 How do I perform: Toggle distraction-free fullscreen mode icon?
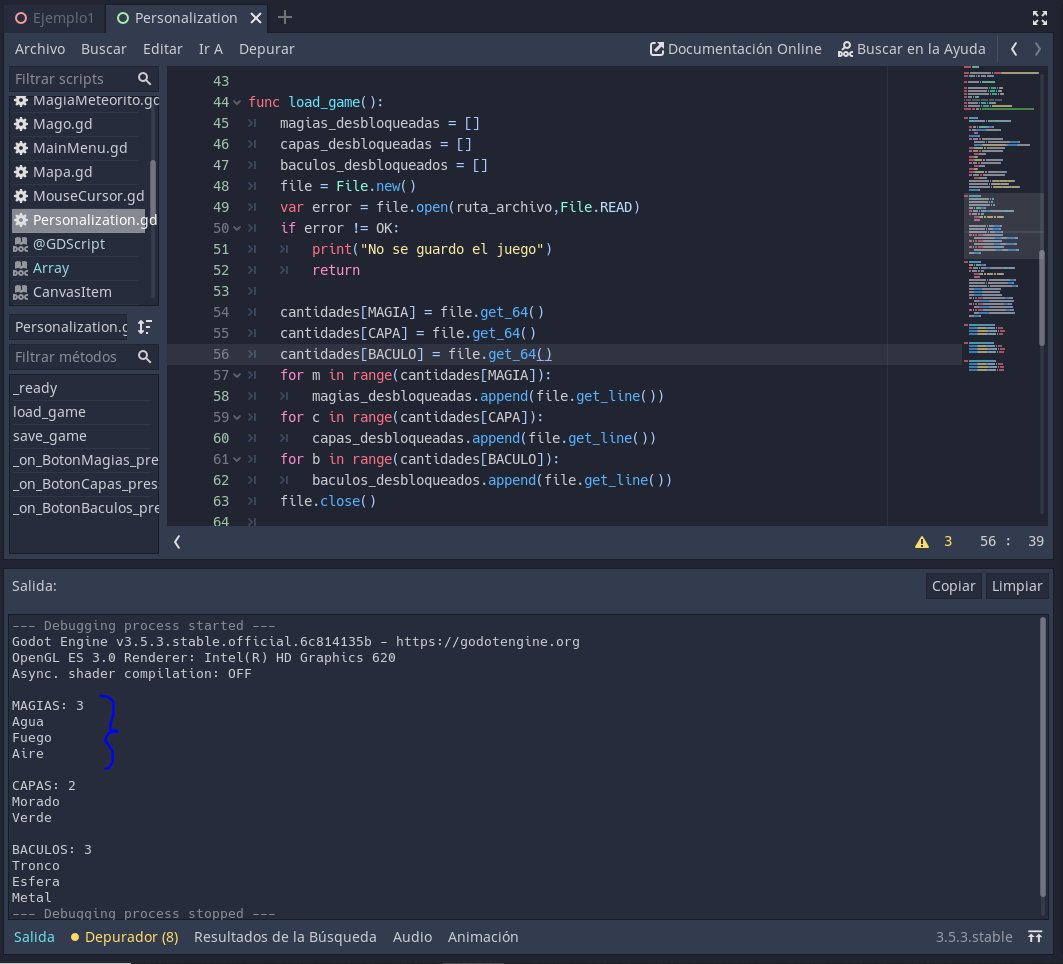1039,18
